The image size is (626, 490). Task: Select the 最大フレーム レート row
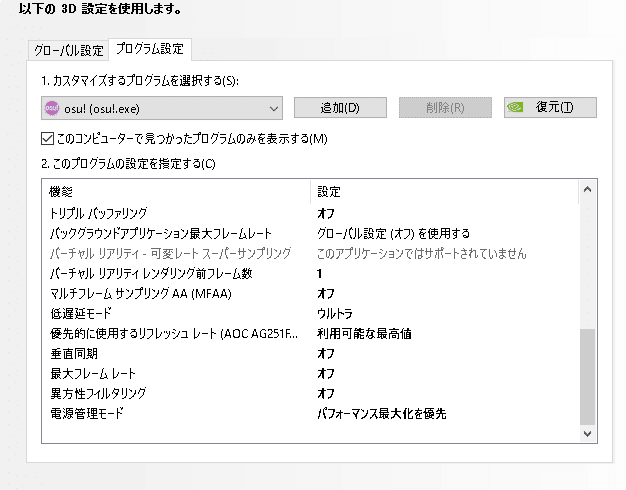[311, 373]
